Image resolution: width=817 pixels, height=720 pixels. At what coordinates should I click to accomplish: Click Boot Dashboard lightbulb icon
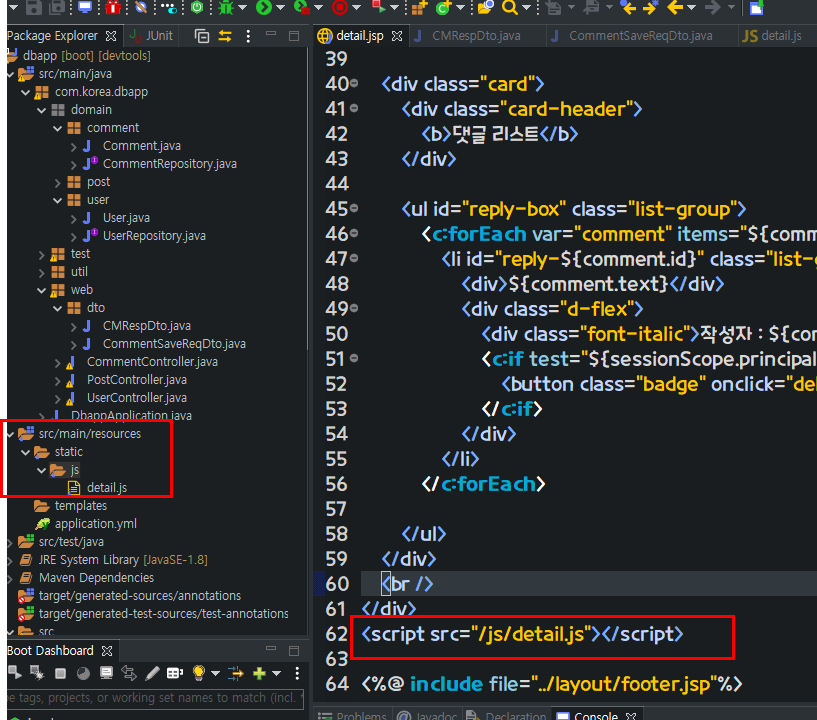tap(199, 673)
